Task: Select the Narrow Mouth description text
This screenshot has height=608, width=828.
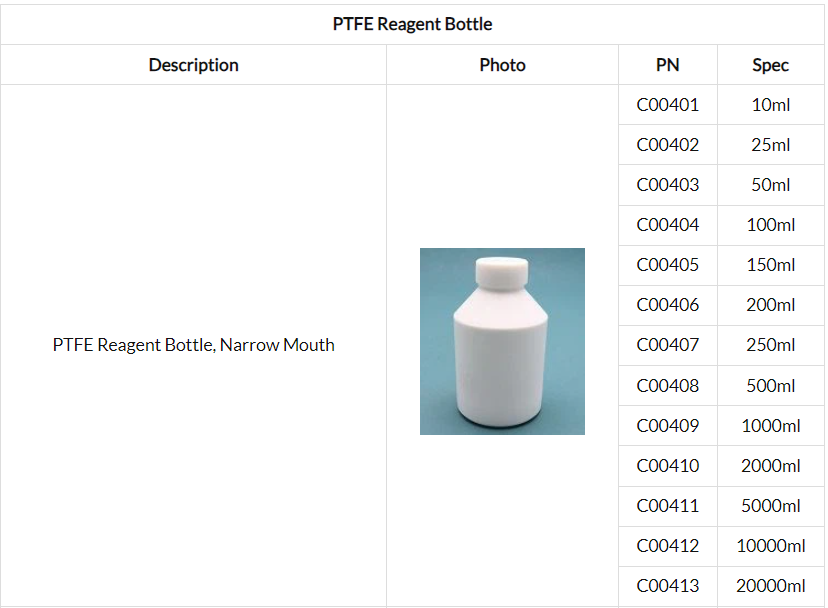Action: 193,345
